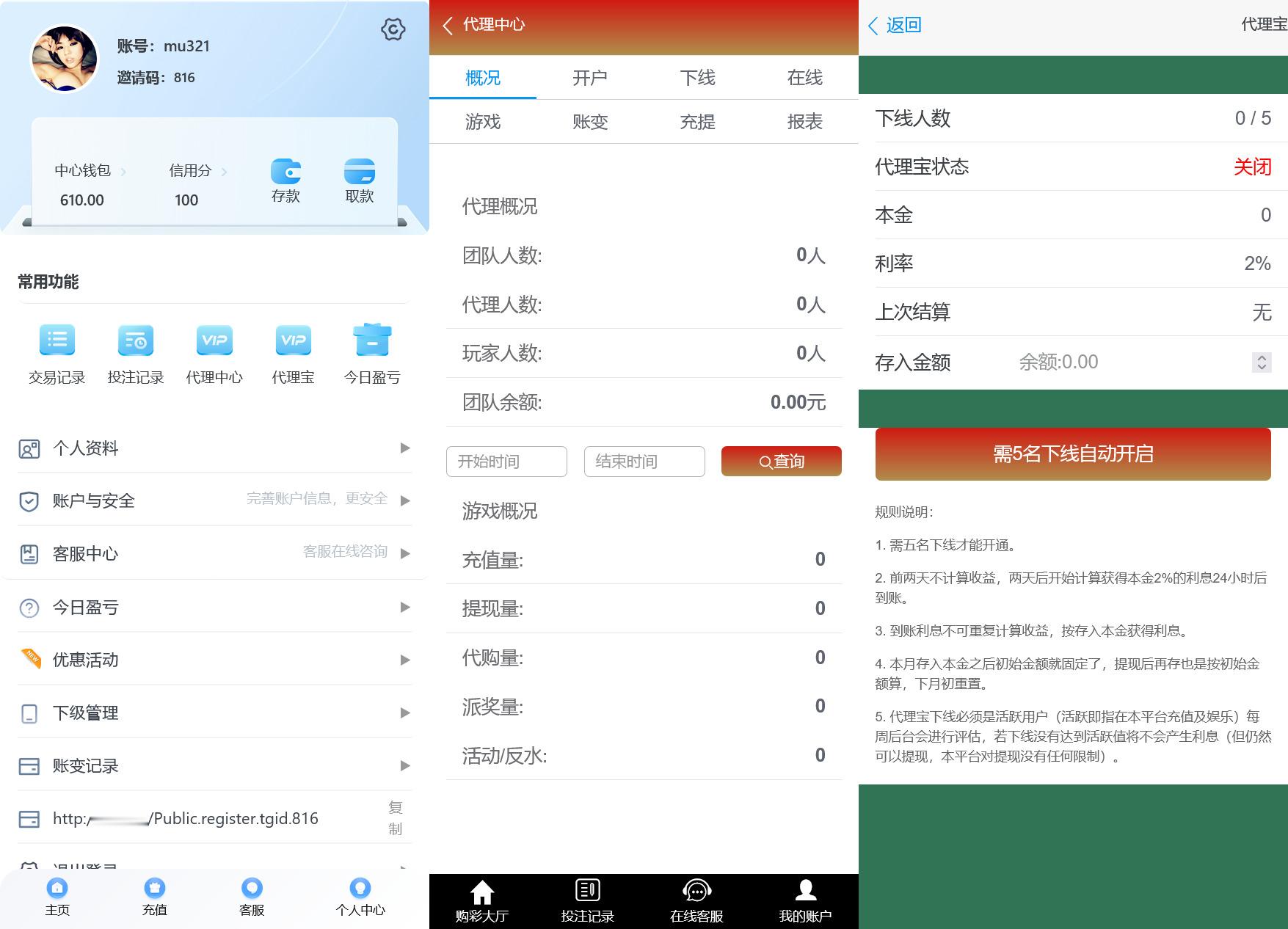Switch to the 开户 tab
The image size is (1288, 929).
coord(589,77)
